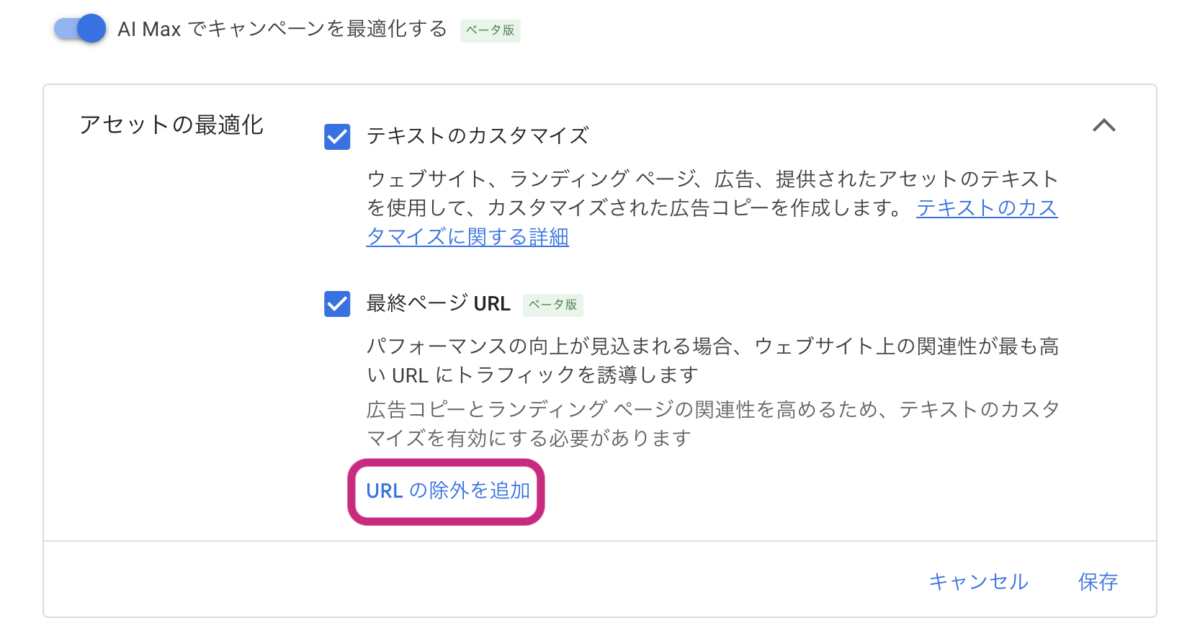Click the gray note starting with 広告コピーとランディング

[712, 424]
